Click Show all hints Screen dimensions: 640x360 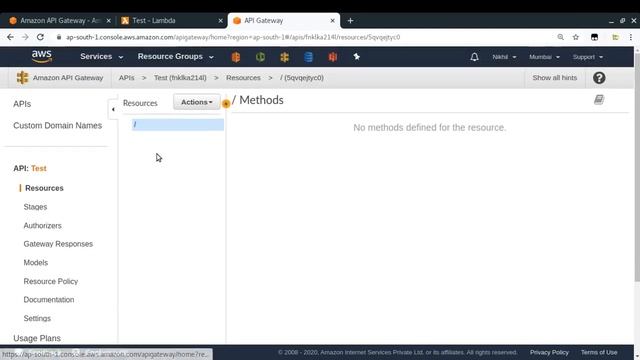point(555,78)
